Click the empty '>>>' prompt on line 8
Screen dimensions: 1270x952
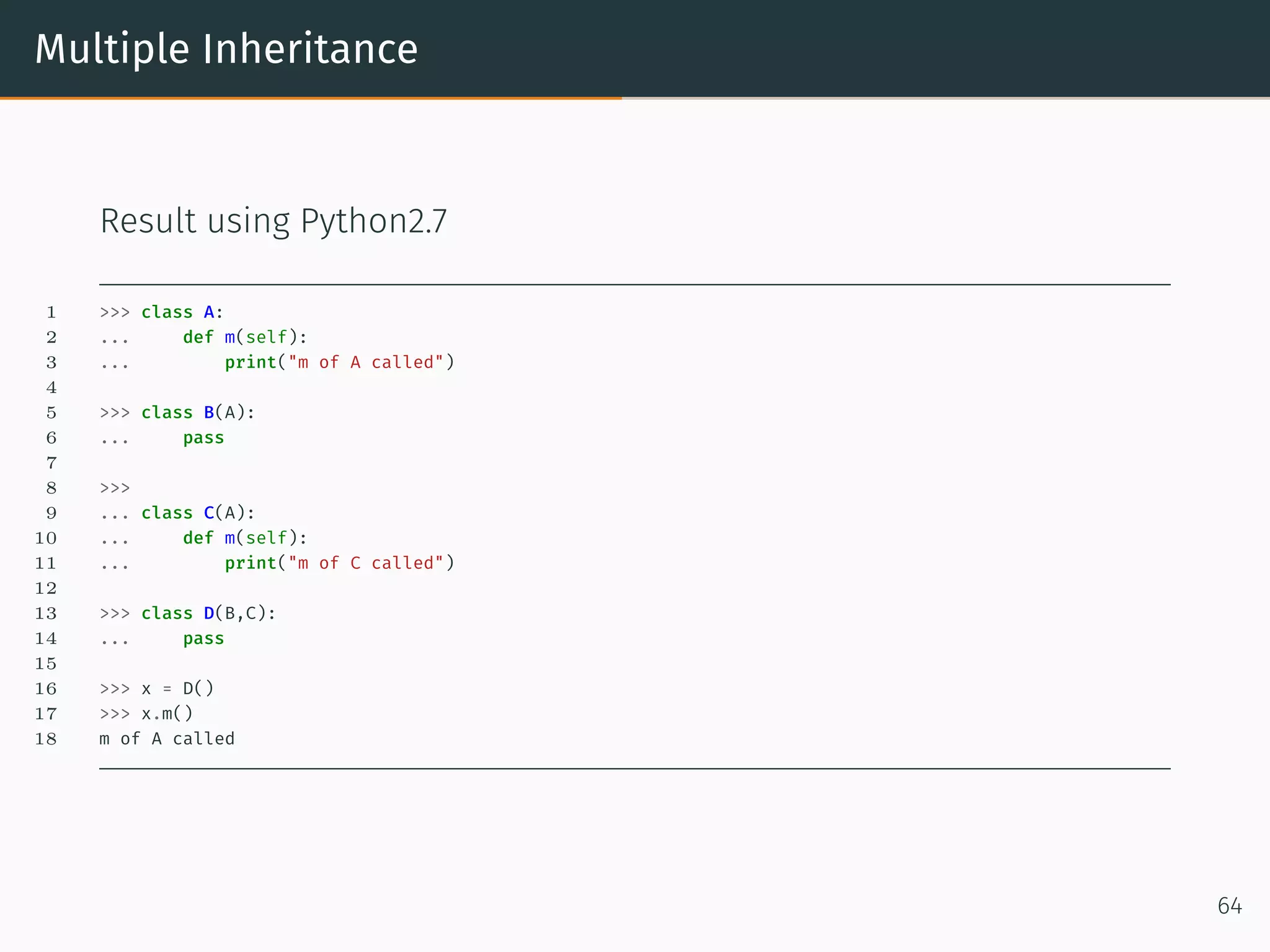115,488
